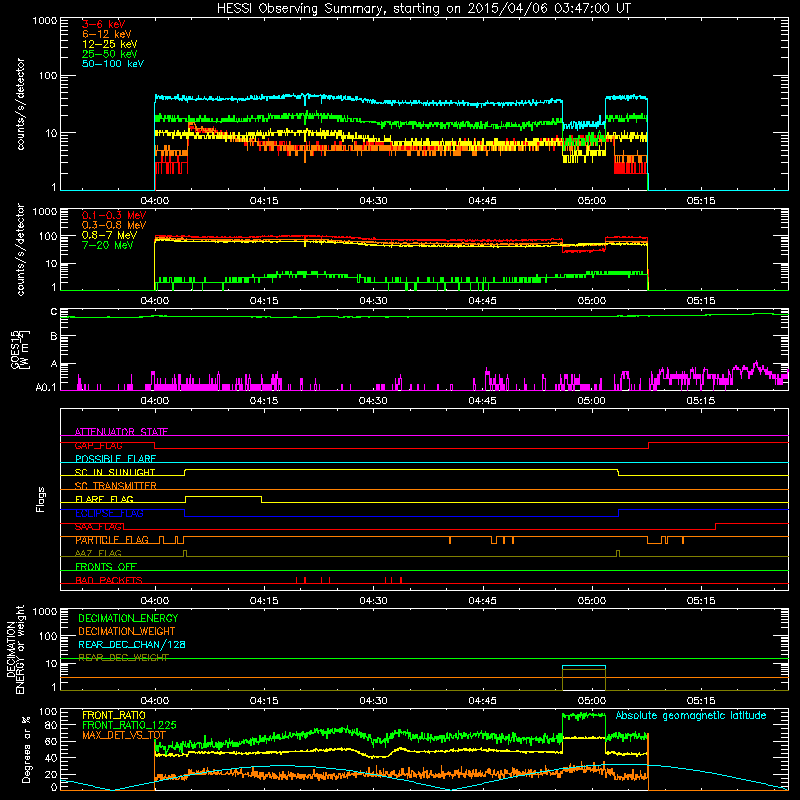Click the 04:30 time label under the GOES panel
This screenshot has width=800, height=800.
[x=373, y=401]
